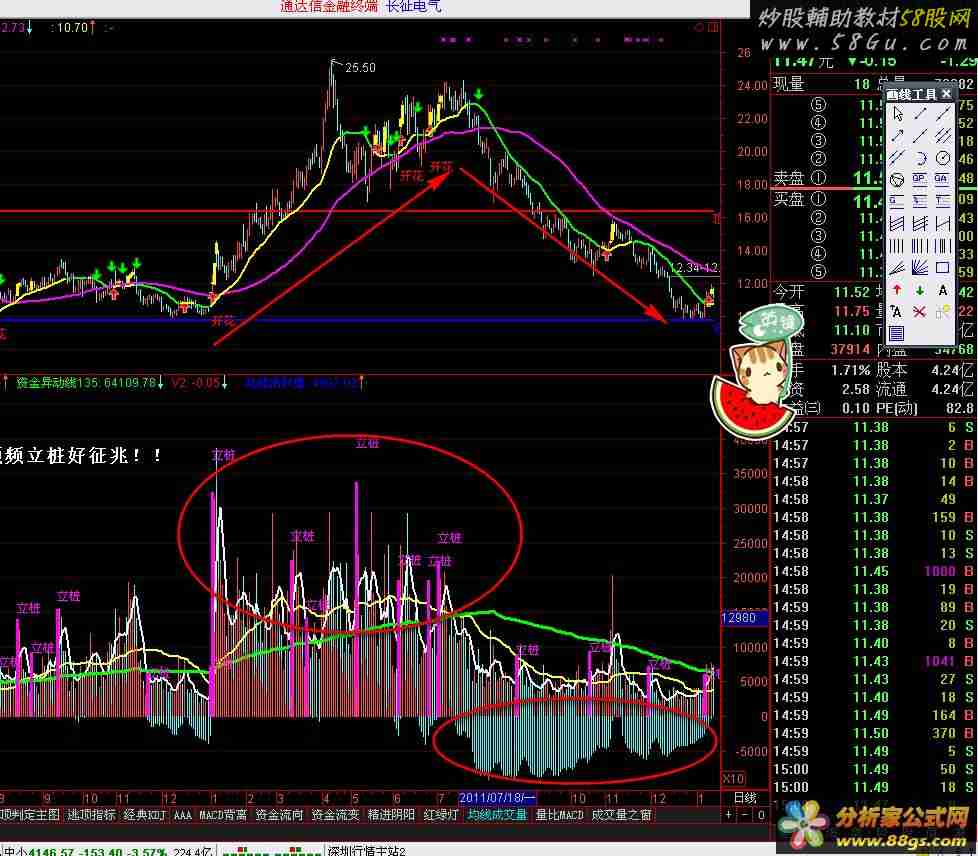Close the 画线工具 palette
Screen dimensions: 978x856
[946, 94]
